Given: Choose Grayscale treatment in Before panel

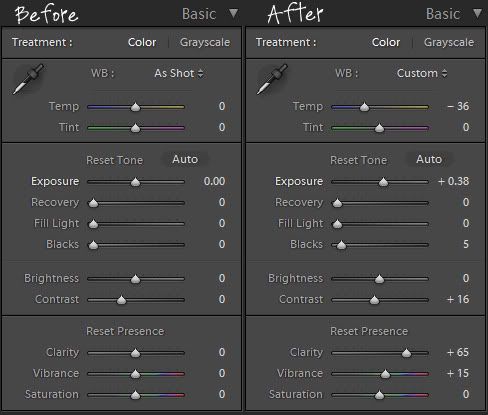Looking at the screenshot, I should (x=205, y=42).
